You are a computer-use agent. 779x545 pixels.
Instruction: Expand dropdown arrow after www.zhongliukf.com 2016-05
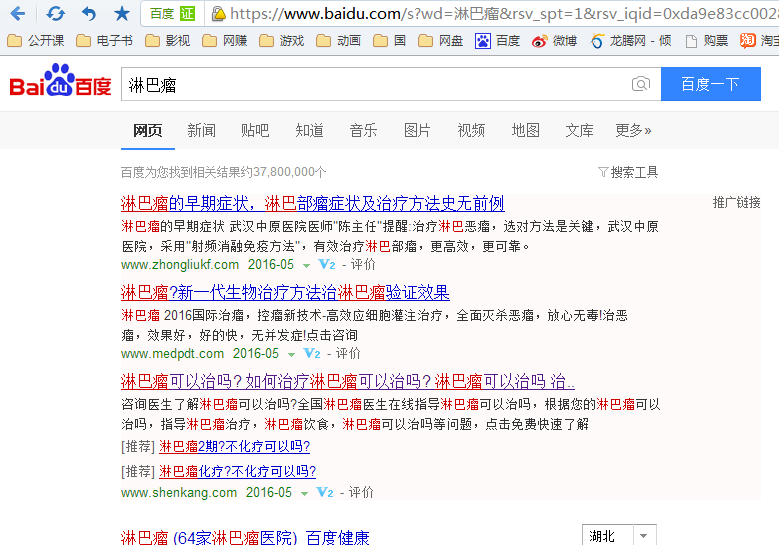click(307, 266)
